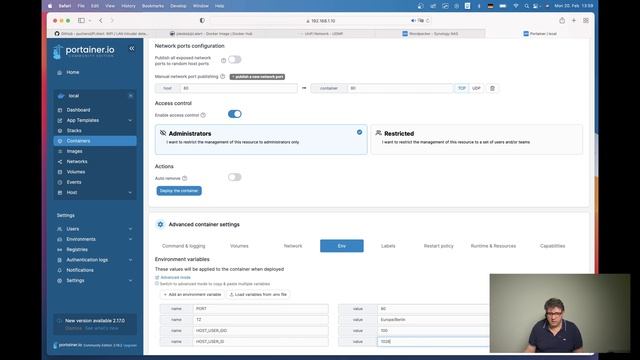
Task: Toggle the Safari sidebar button
Action: (x=81, y=20)
